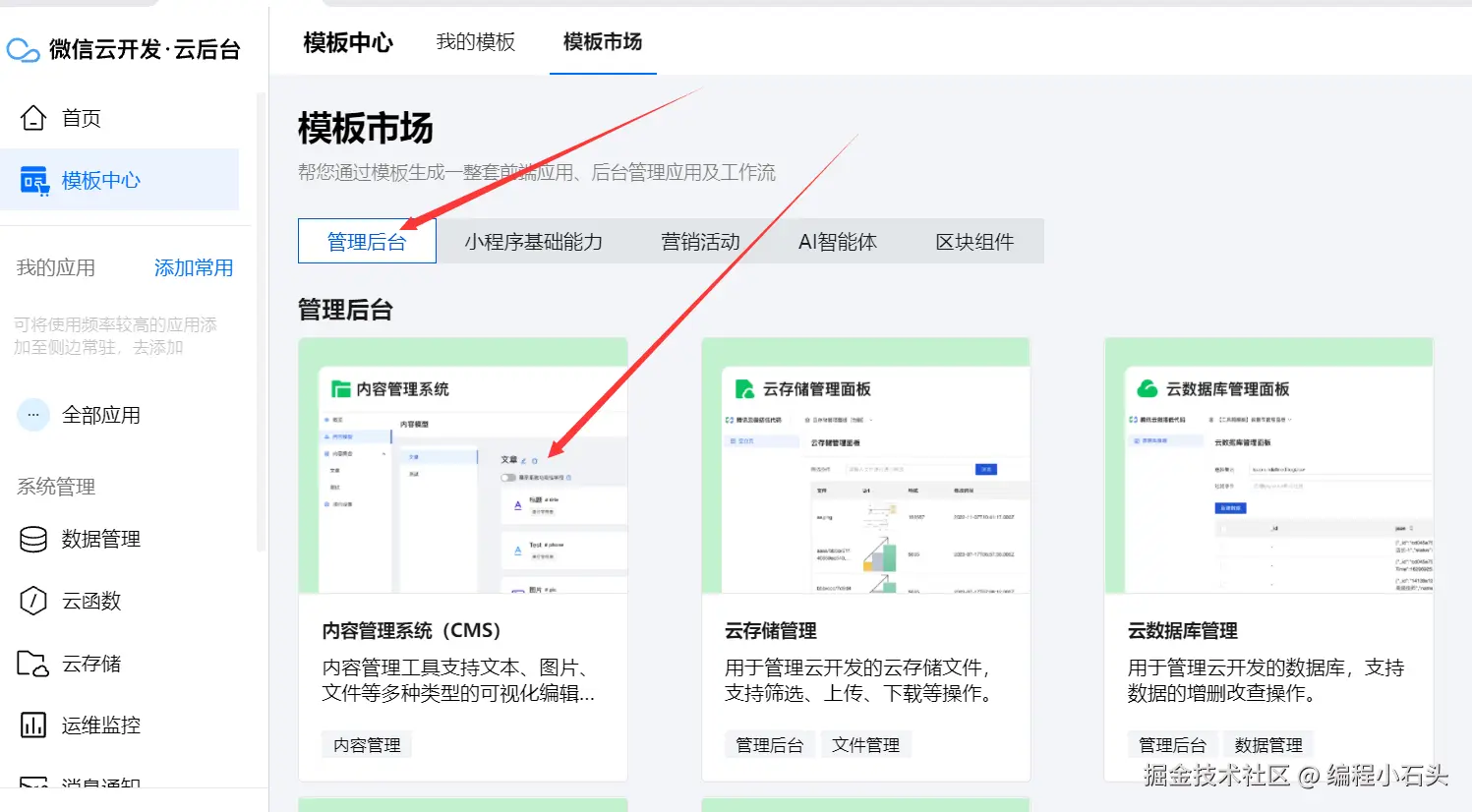The image size is (1472, 812).
Task: Select the 区块组件 category tab
Action: 974,242
